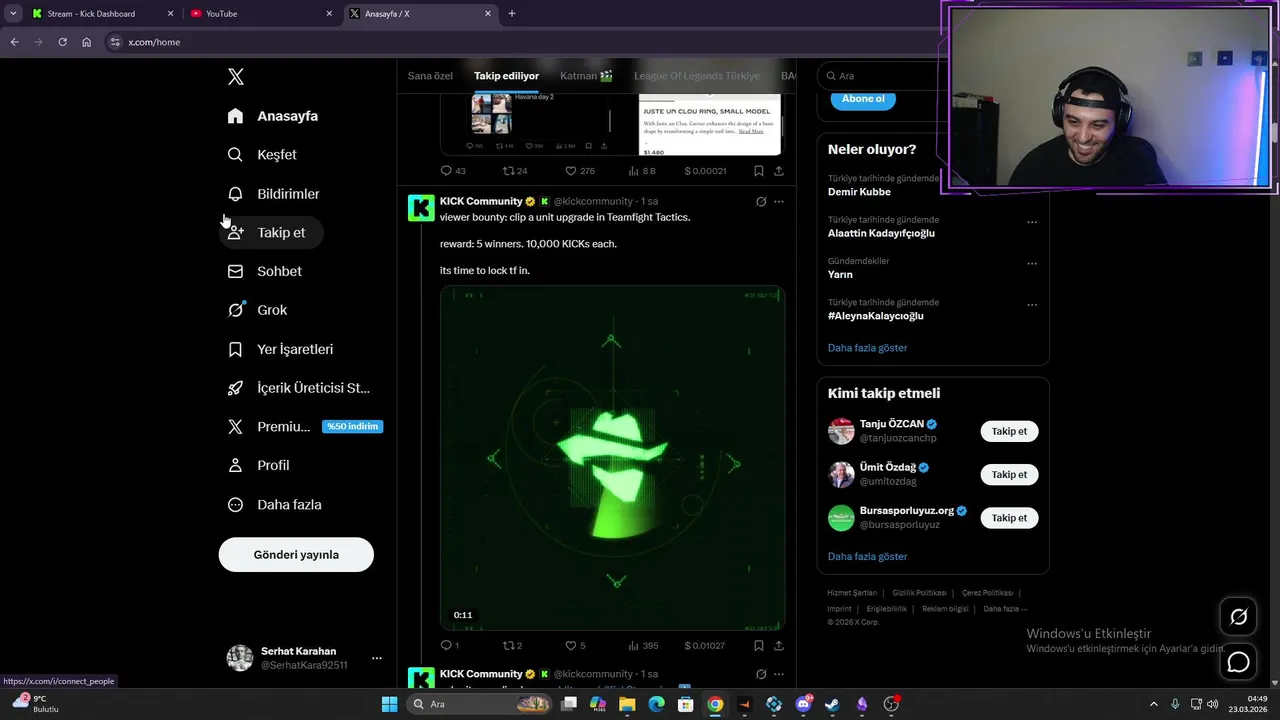Open the floating Grok button

[1238, 617]
